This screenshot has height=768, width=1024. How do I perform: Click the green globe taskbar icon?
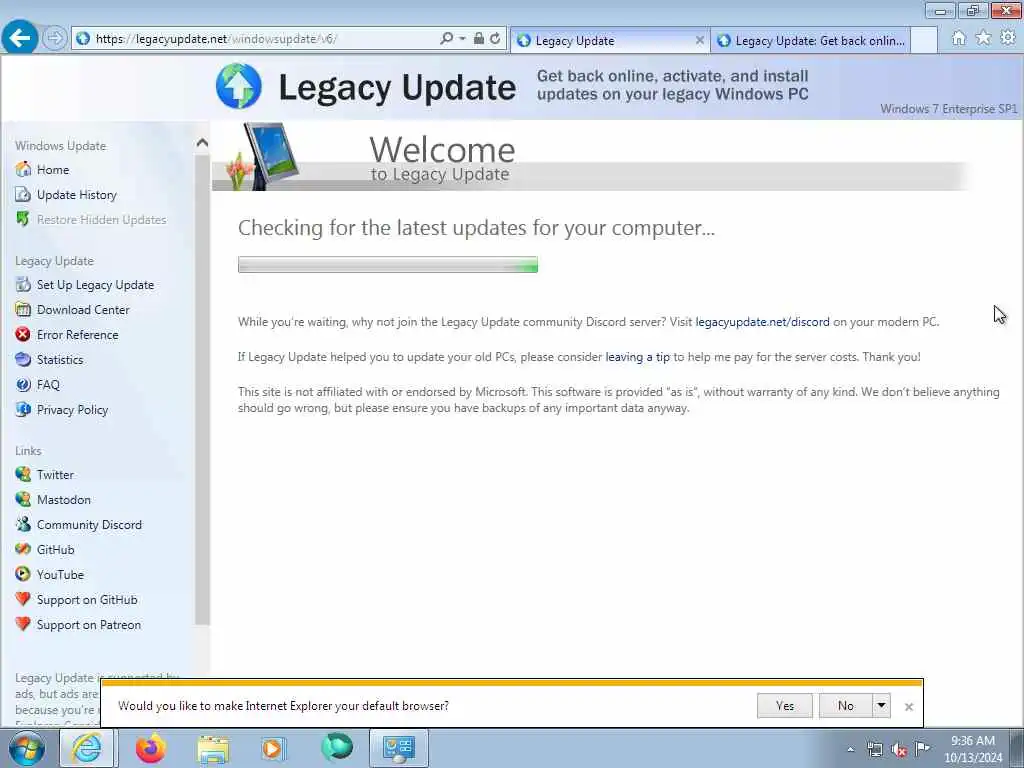[x=337, y=747]
